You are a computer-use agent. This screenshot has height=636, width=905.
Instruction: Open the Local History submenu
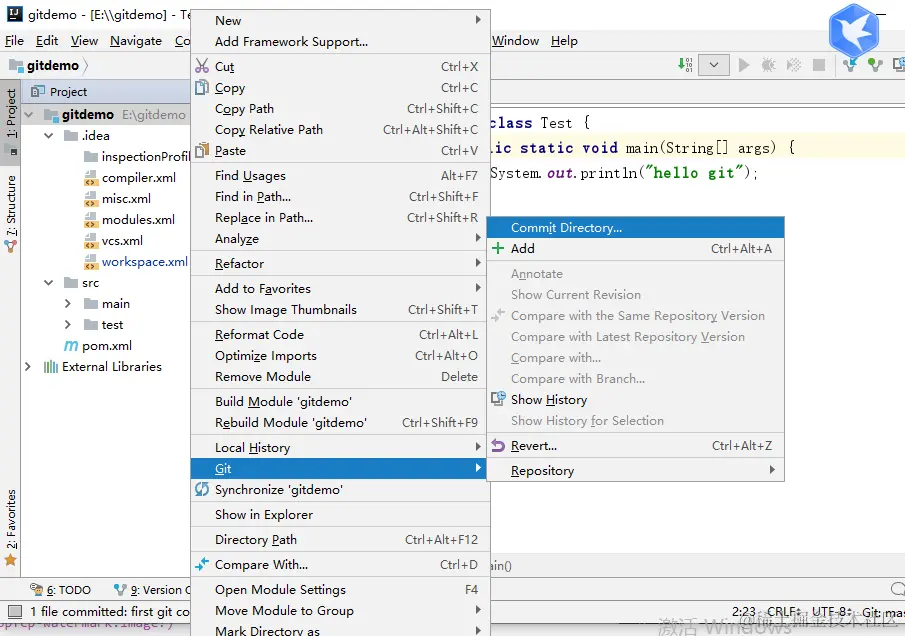coord(341,447)
